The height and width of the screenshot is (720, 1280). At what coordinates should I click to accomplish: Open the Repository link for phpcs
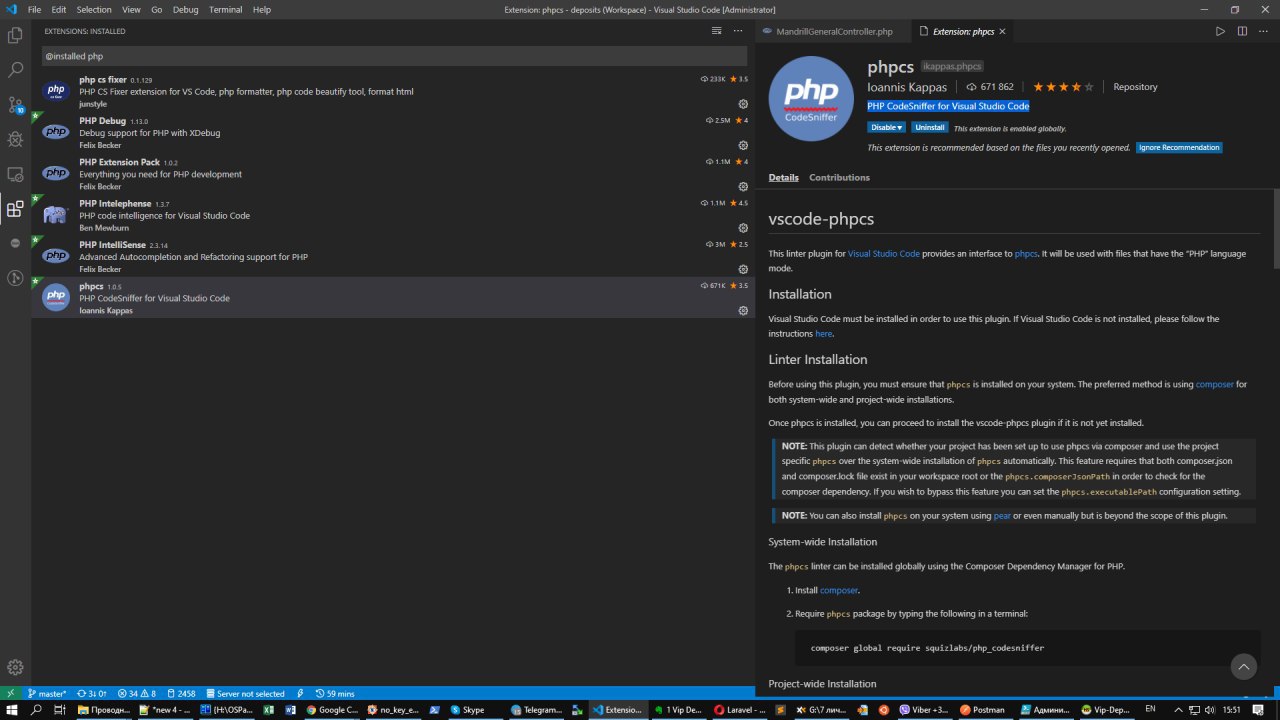[x=1135, y=87]
